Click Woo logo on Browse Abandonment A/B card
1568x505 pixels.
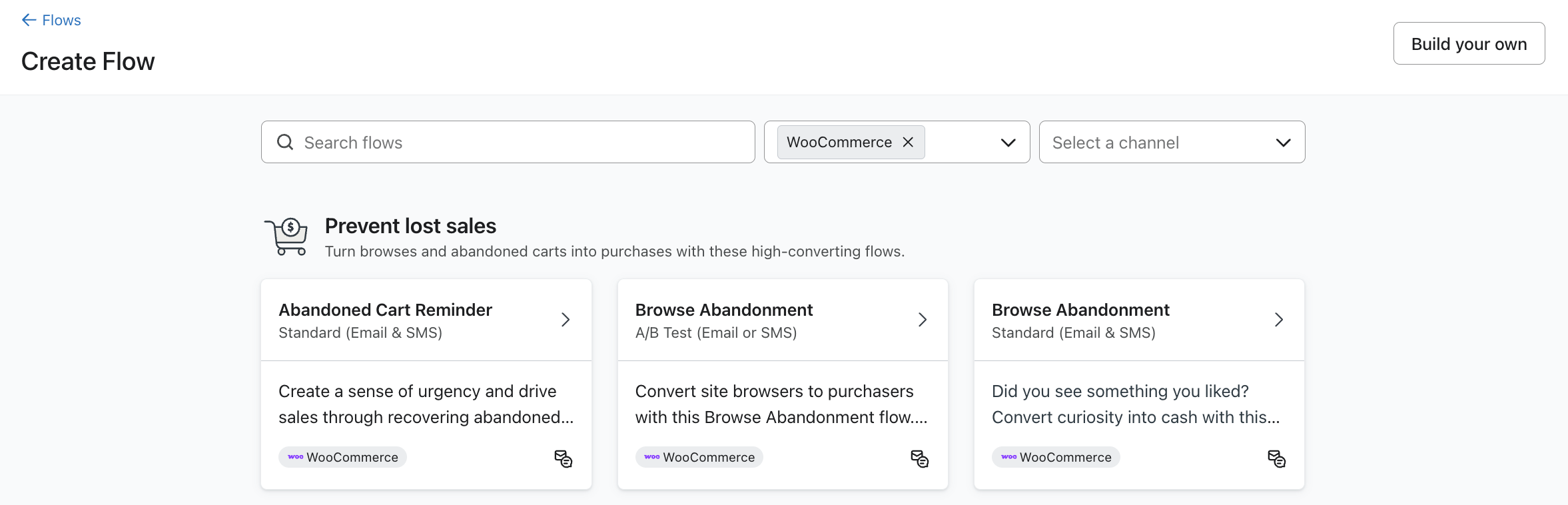[x=651, y=457]
